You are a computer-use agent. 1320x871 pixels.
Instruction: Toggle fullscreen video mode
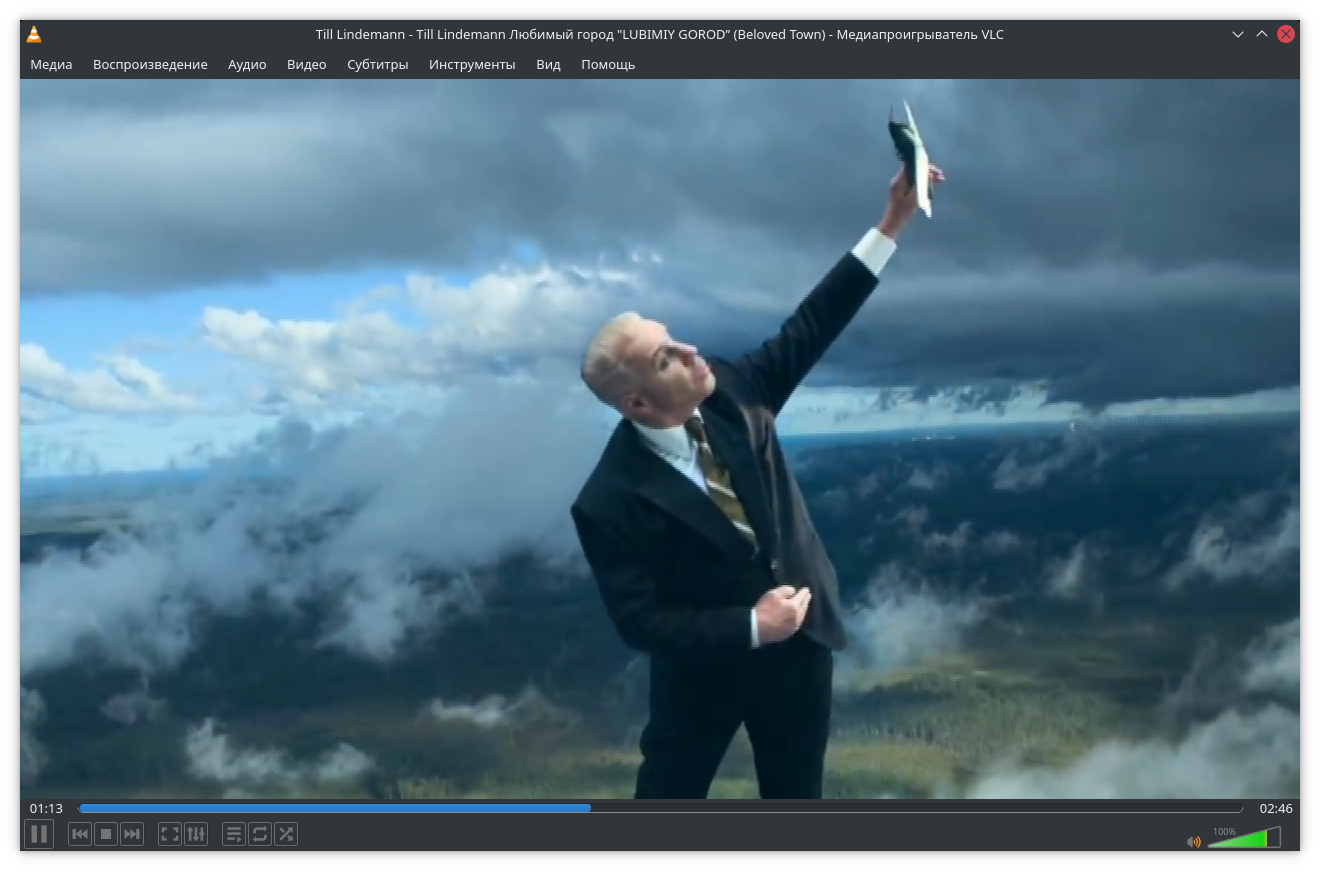point(170,834)
